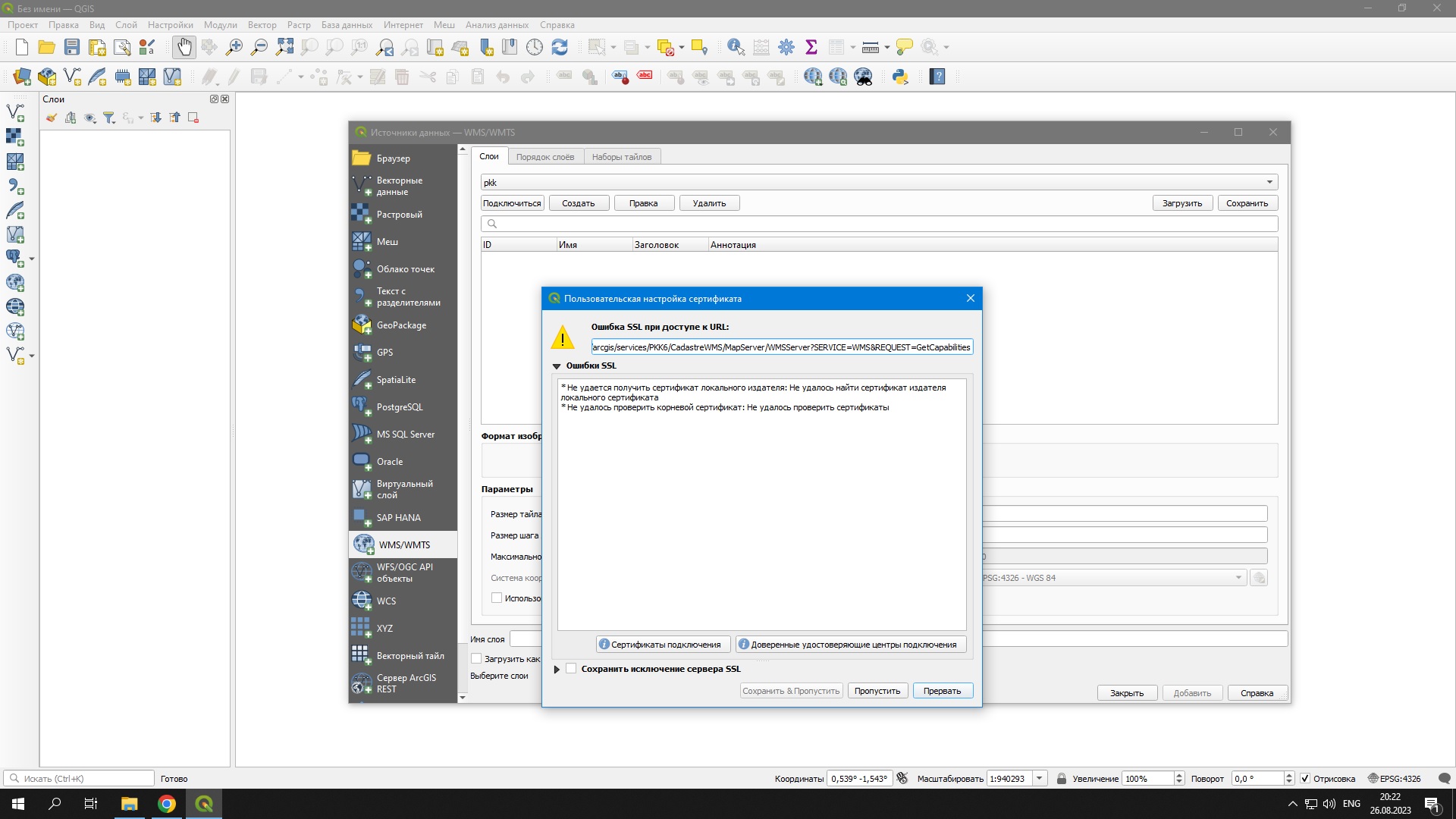Toggle the Отрисовка checkbox in status bar

click(1305, 778)
